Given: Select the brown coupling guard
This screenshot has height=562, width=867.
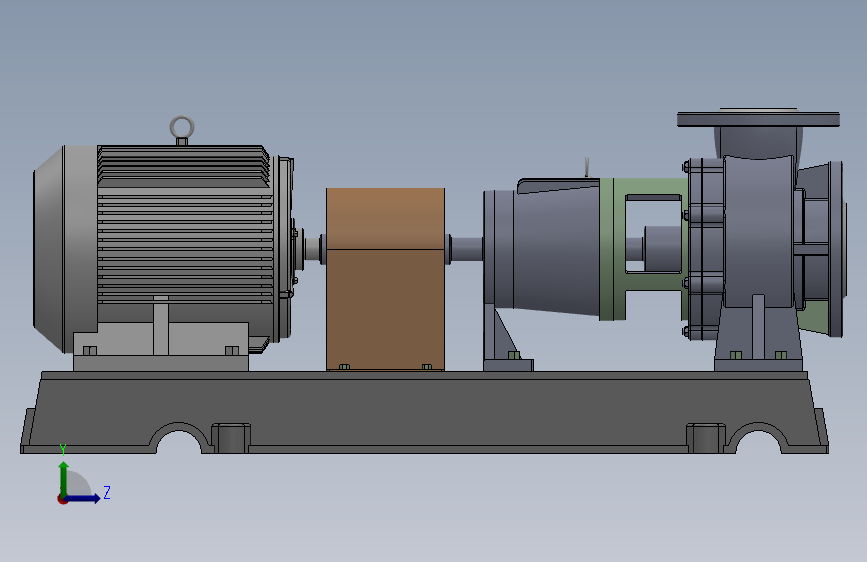Looking at the screenshot, I should pos(385,279).
